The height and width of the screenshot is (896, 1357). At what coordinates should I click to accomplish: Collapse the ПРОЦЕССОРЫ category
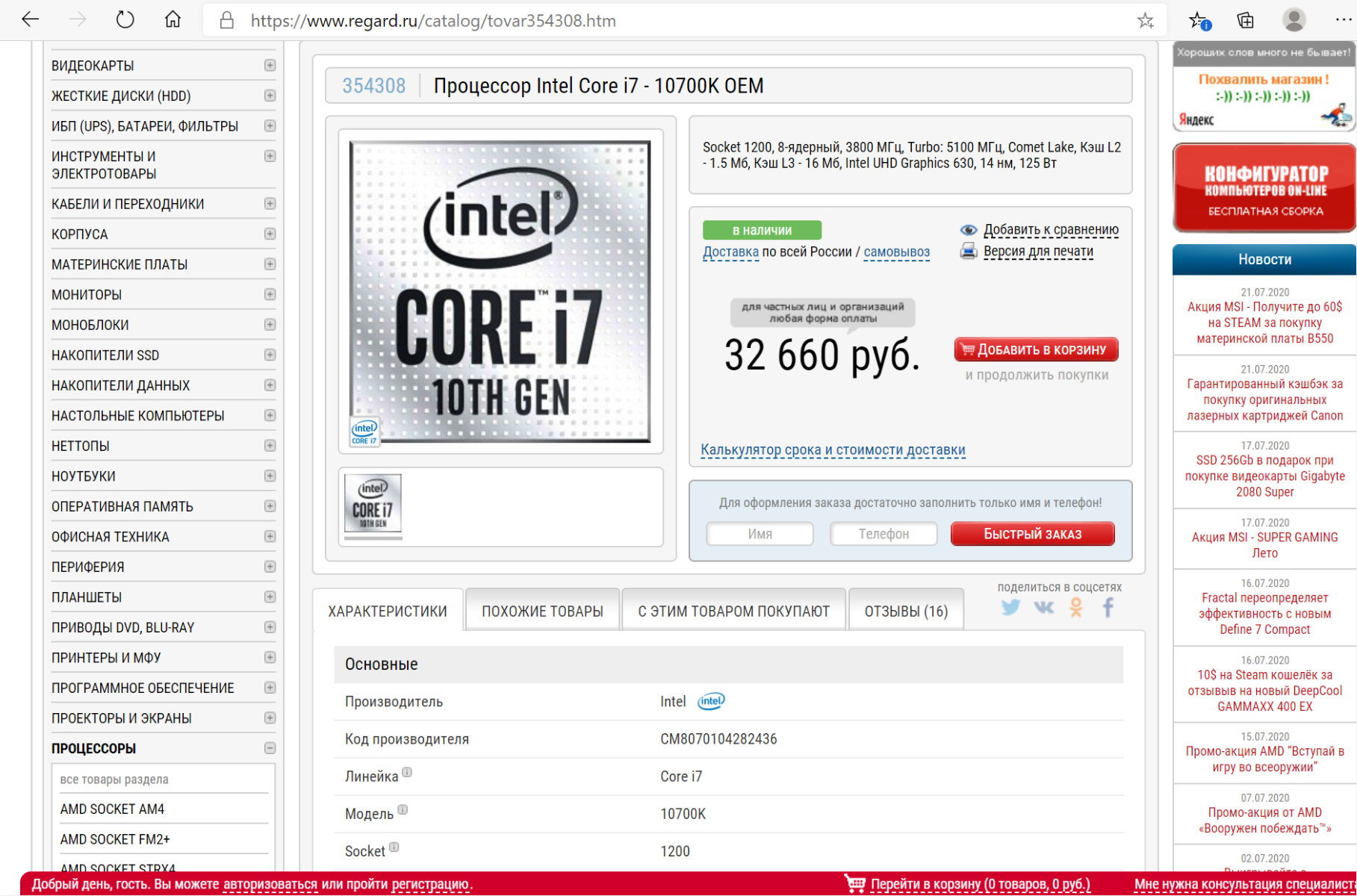270,748
